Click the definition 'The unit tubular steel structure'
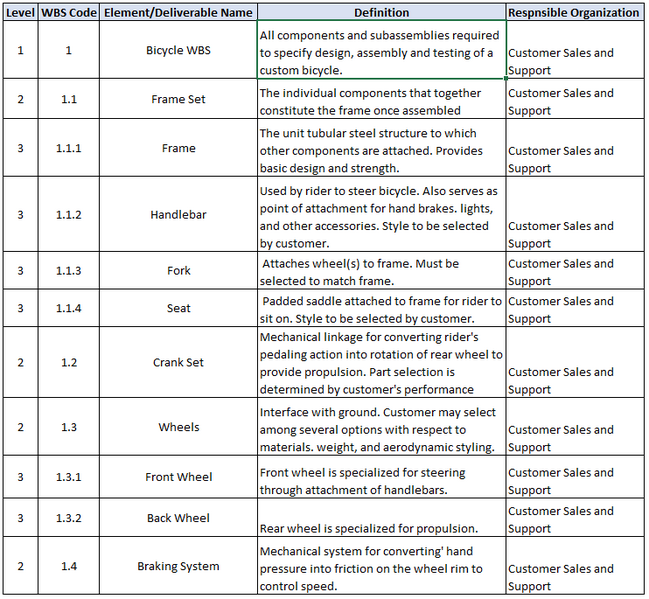This screenshot has width=649, height=599. tap(382, 148)
